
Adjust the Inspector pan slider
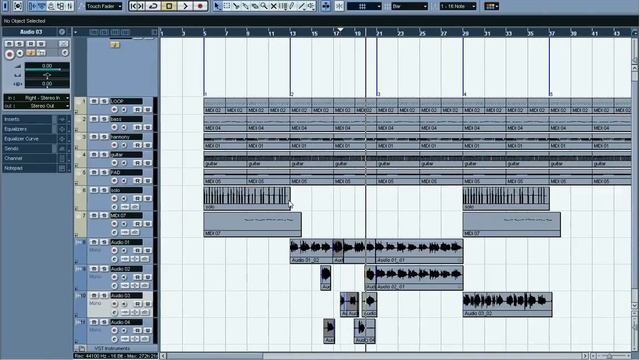pyautogui.click(x=47, y=76)
